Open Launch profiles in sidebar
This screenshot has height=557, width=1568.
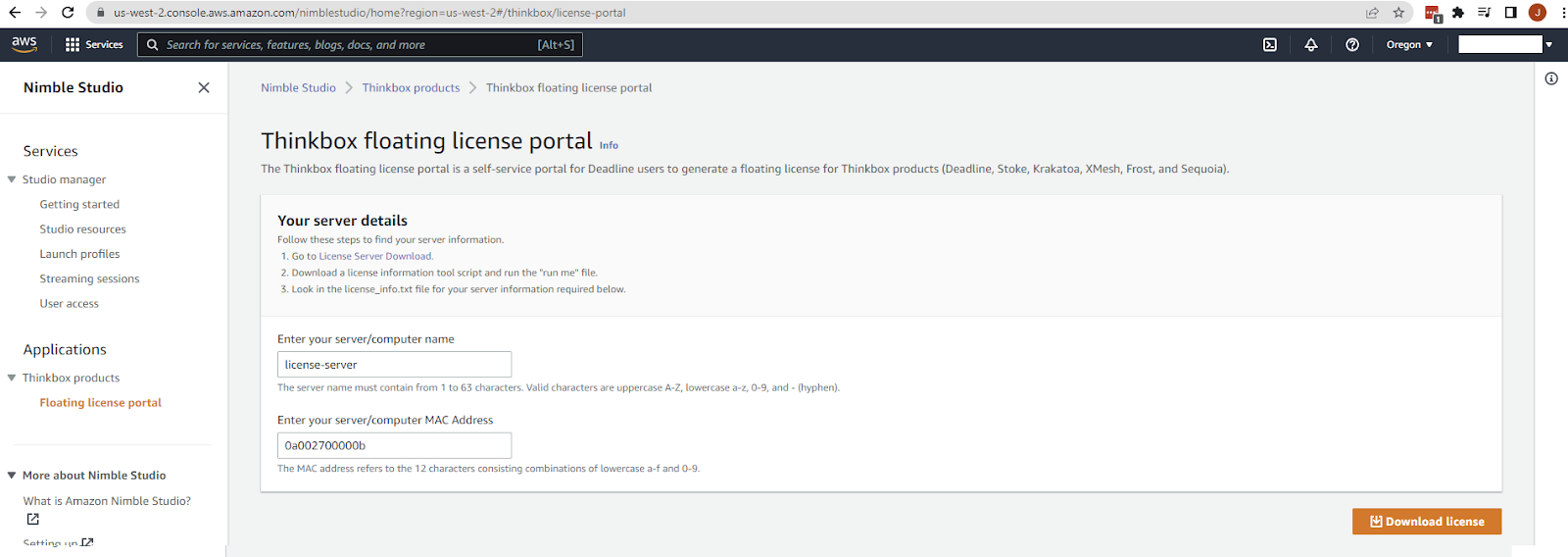click(x=79, y=254)
